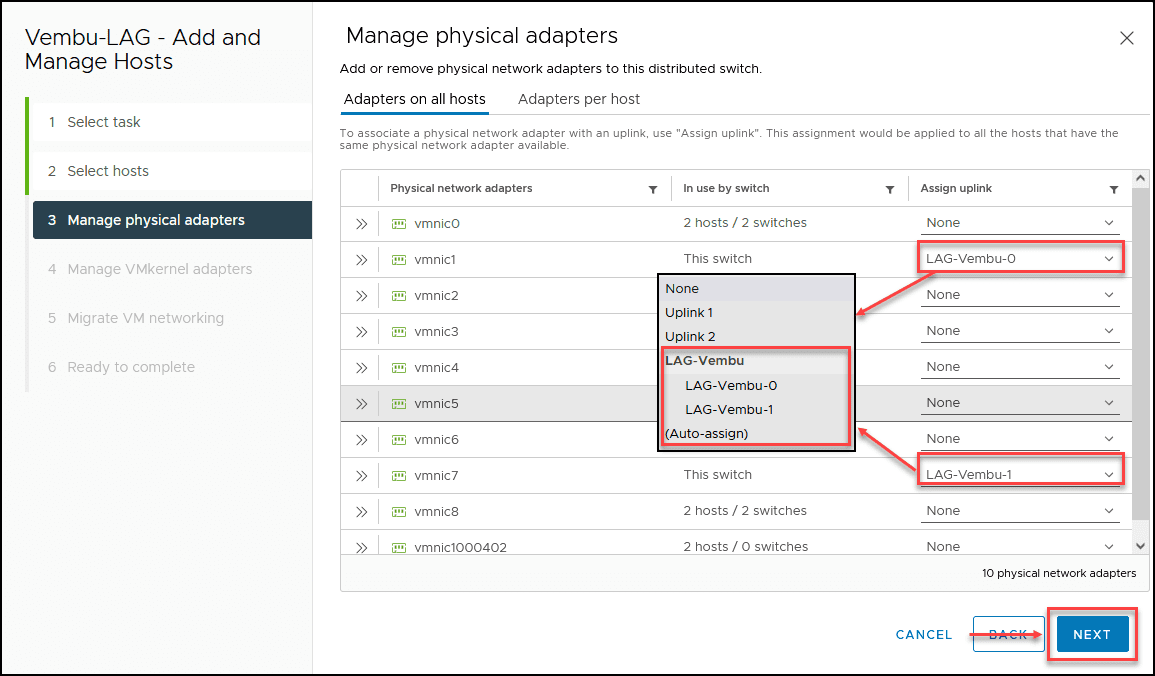This screenshot has width=1155, height=676.
Task: Switch to Adapters per host tab
Action: coord(579,99)
